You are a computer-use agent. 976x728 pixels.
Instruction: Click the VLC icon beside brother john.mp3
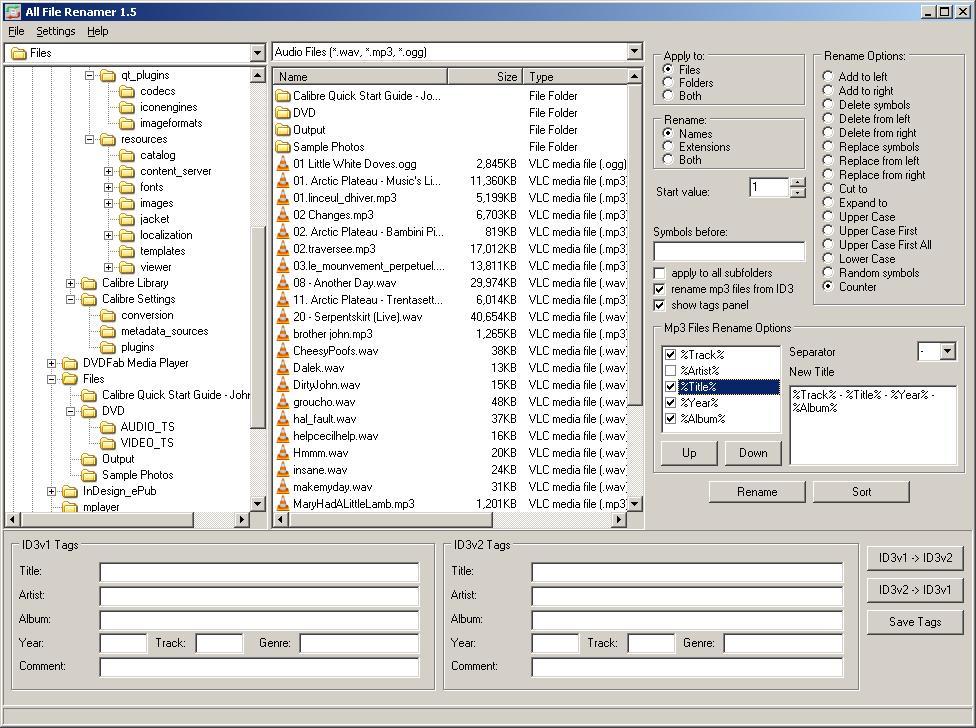[x=283, y=334]
